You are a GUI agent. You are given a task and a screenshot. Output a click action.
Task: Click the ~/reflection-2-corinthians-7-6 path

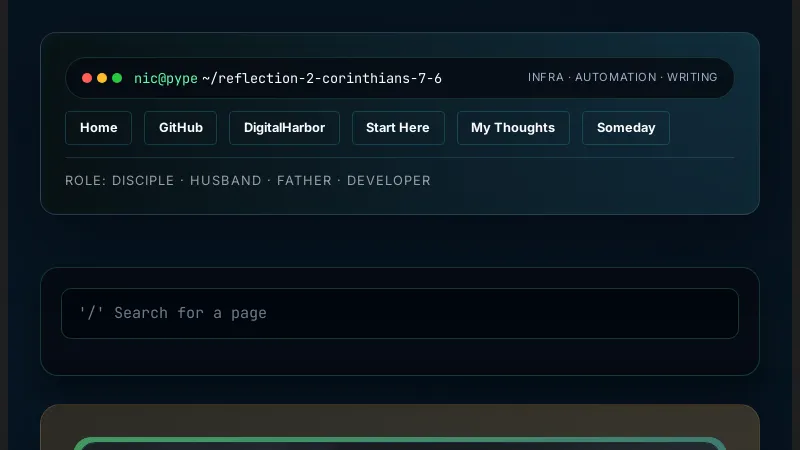[322, 78]
